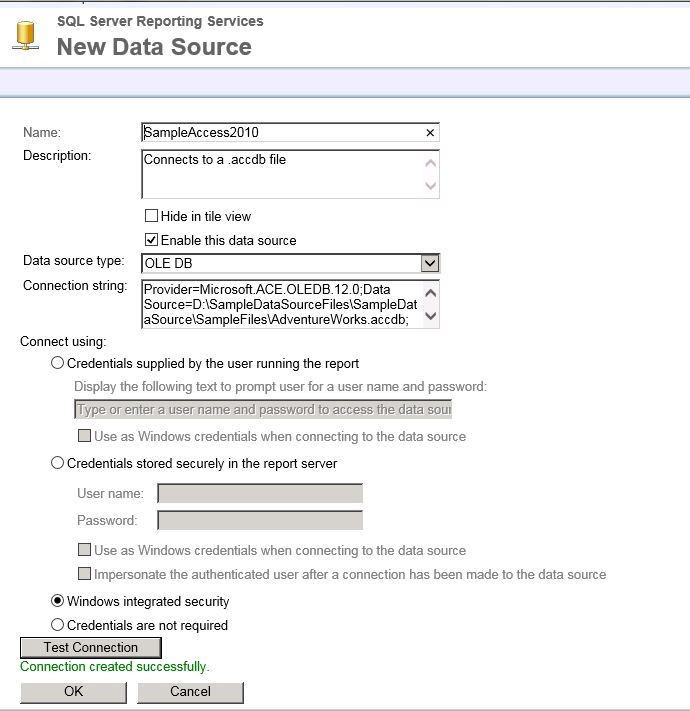690x711 pixels.
Task: Click inside the Description text area
Action: (280, 174)
